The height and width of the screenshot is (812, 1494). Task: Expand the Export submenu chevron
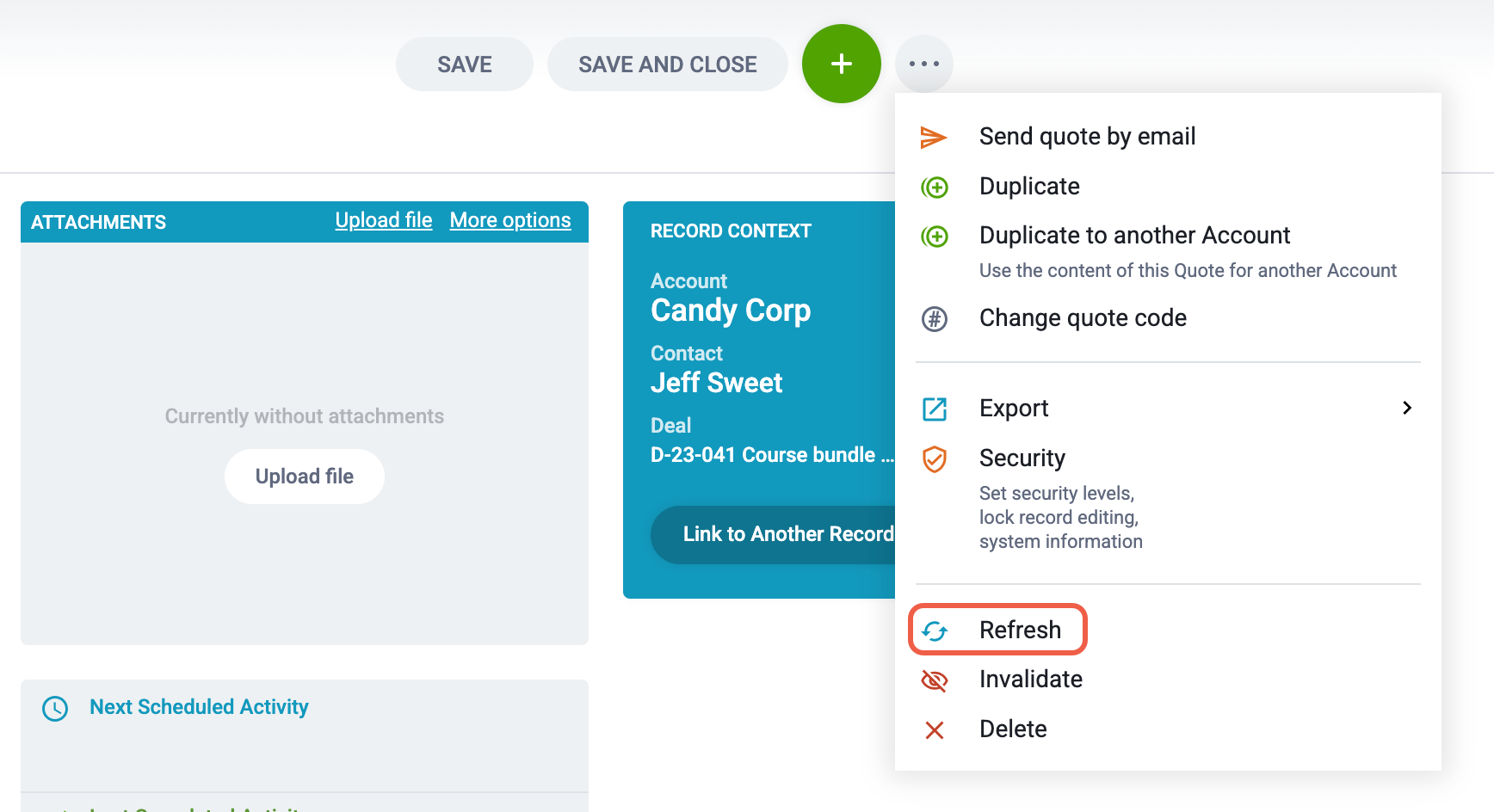(1407, 408)
